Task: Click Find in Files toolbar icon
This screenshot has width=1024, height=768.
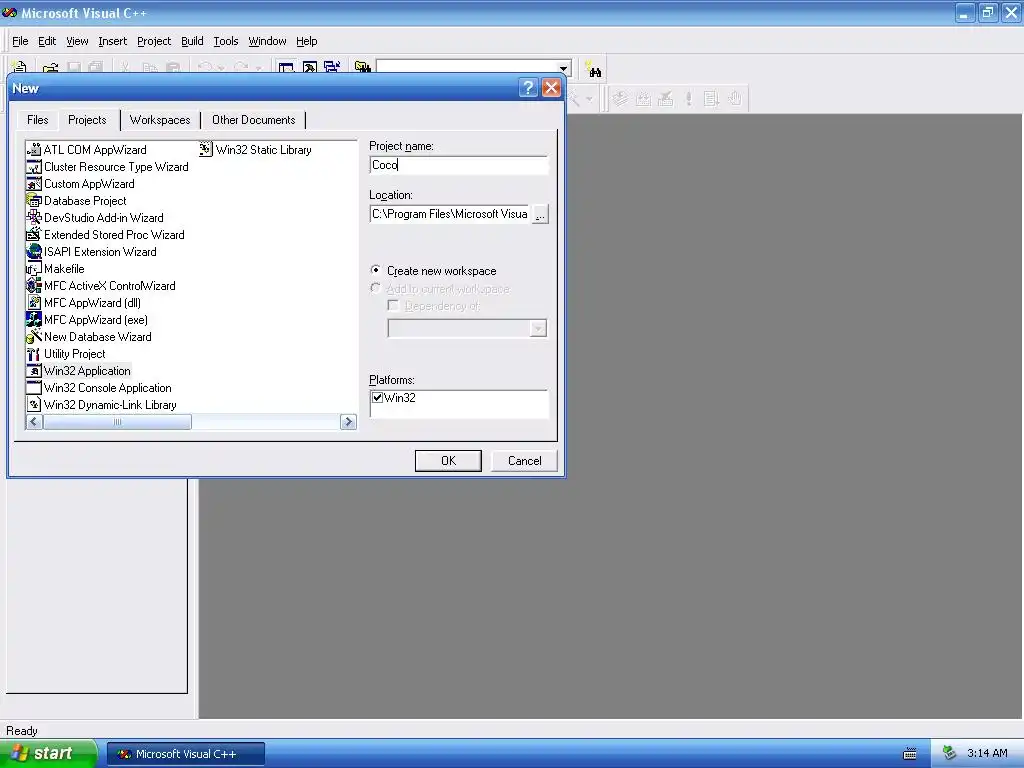Action: [x=362, y=67]
